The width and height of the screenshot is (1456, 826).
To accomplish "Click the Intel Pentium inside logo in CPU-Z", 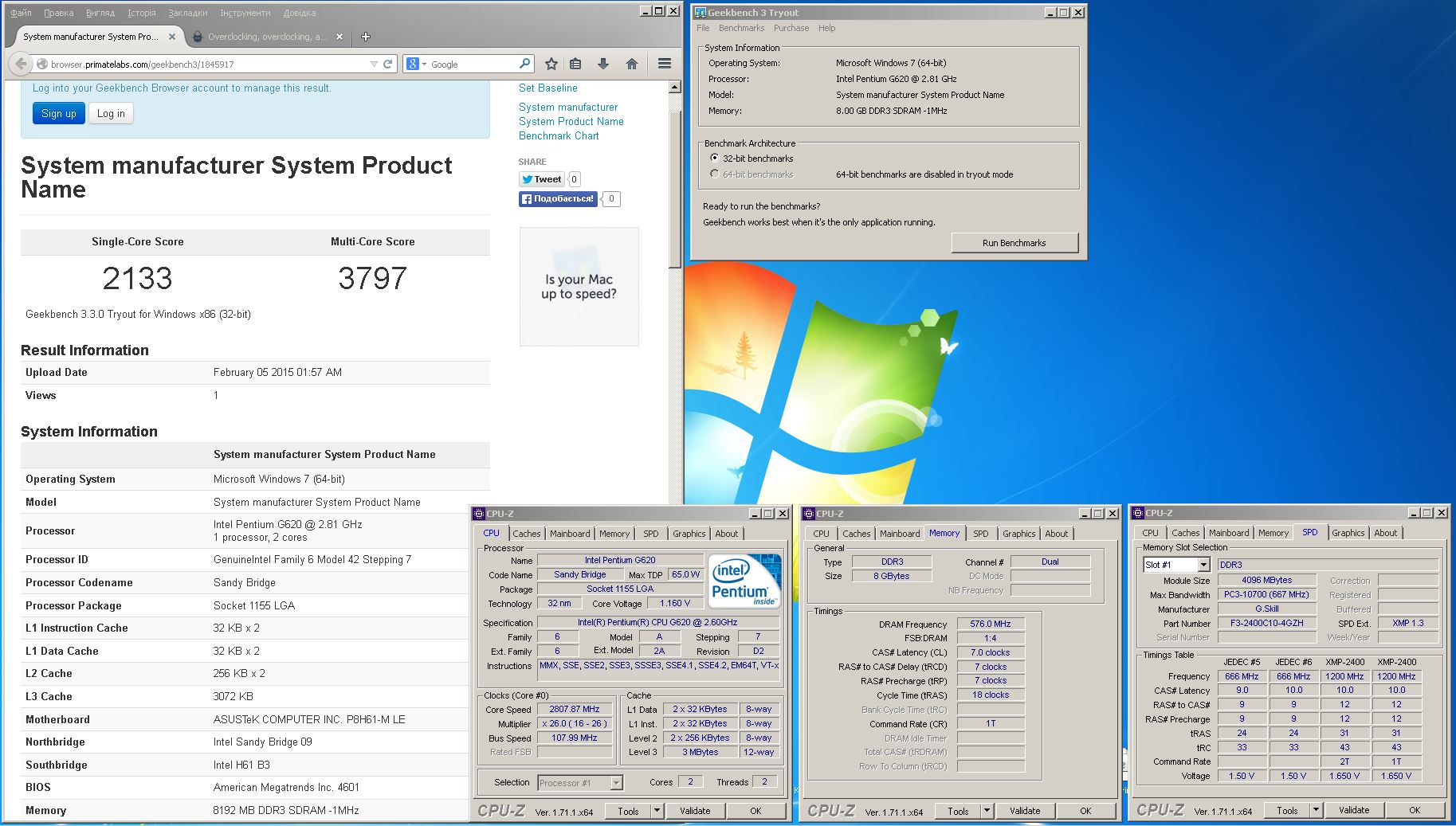I will (744, 581).
